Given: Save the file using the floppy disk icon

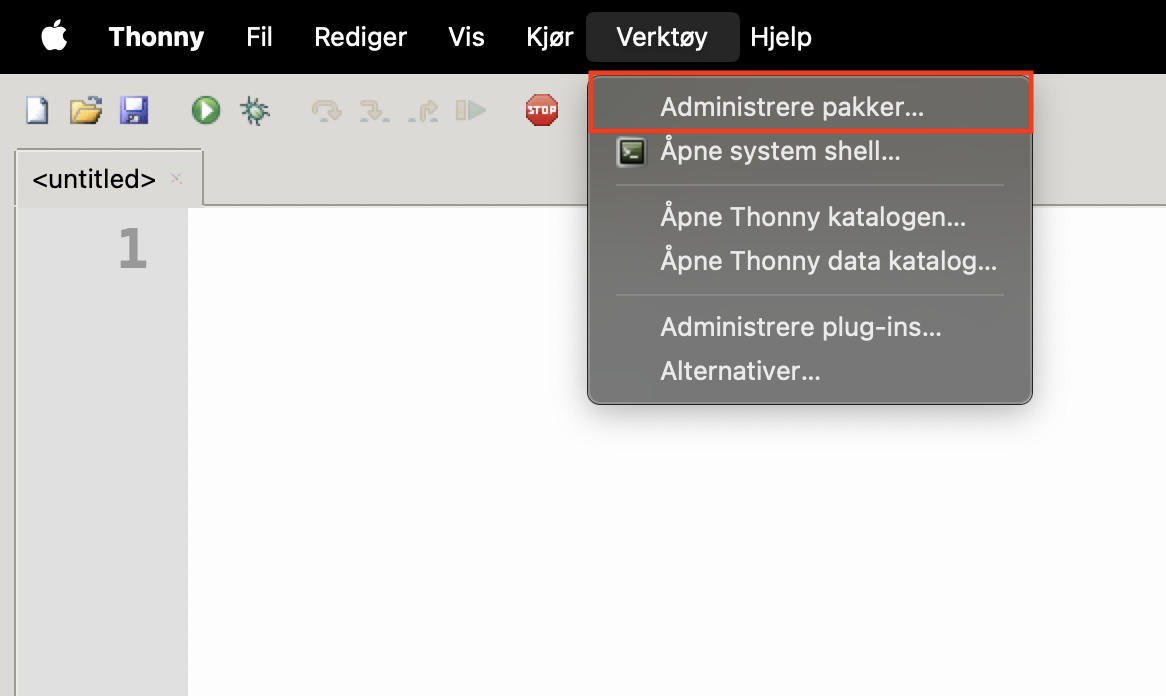Looking at the screenshot, I should 134,109.
